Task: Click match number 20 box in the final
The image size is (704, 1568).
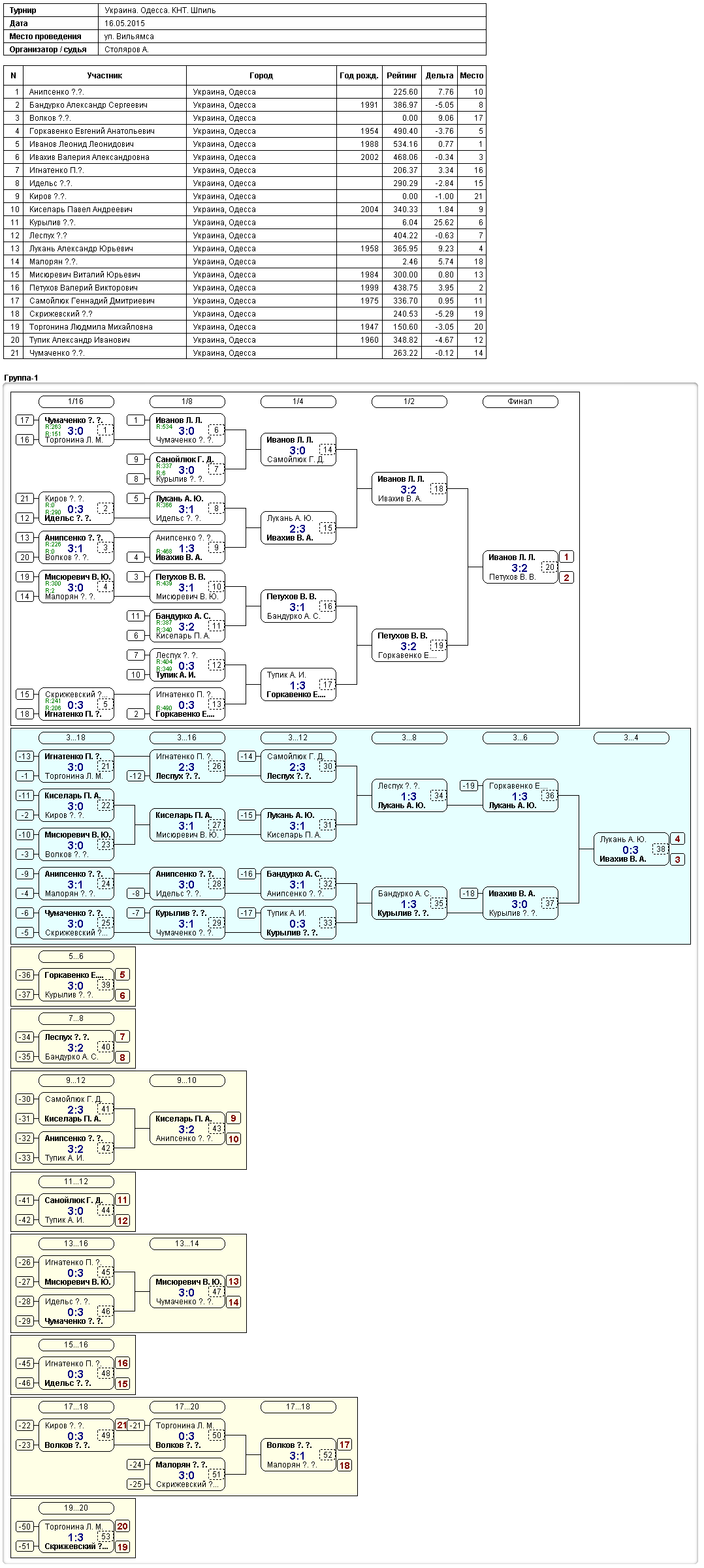Action: click(550, 567)
